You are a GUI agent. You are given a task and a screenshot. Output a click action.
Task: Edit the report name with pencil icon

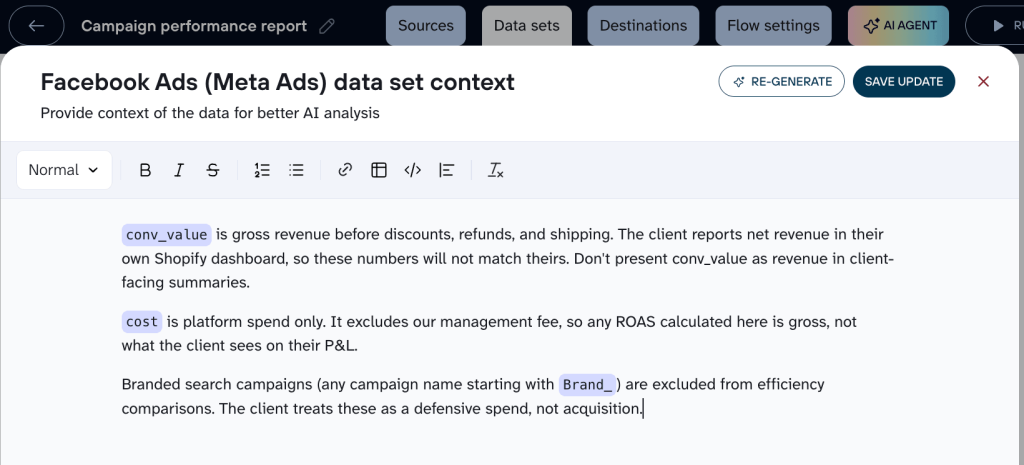327,26
